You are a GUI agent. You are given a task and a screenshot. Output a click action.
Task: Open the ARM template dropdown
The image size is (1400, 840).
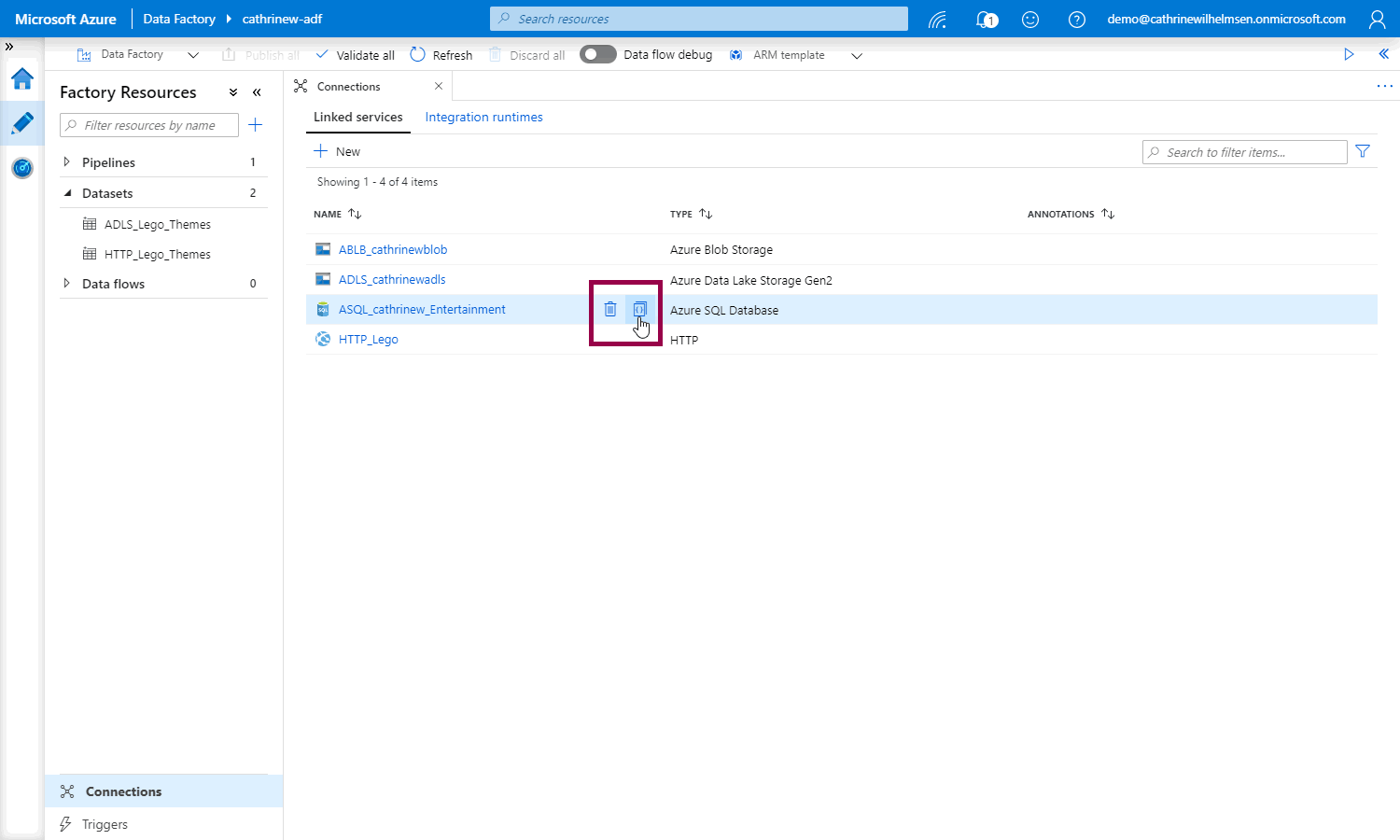[x=795, y=55]
